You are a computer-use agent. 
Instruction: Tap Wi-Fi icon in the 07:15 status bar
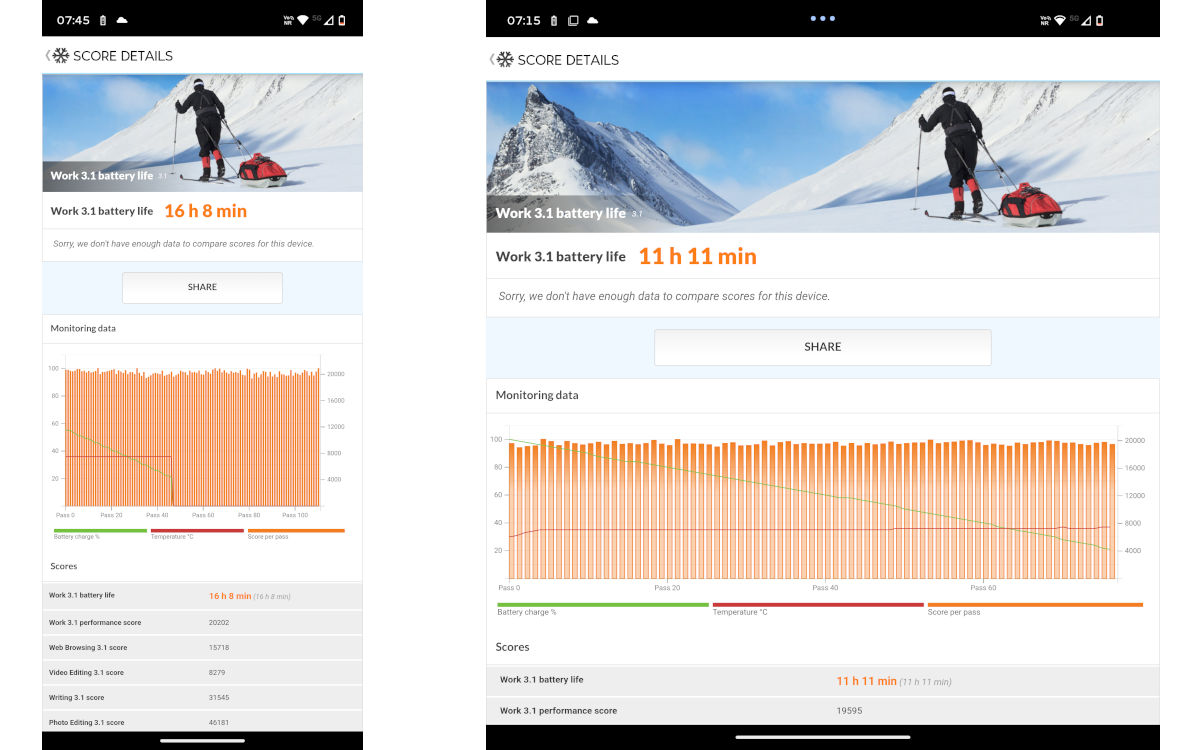pos(1060,20)
